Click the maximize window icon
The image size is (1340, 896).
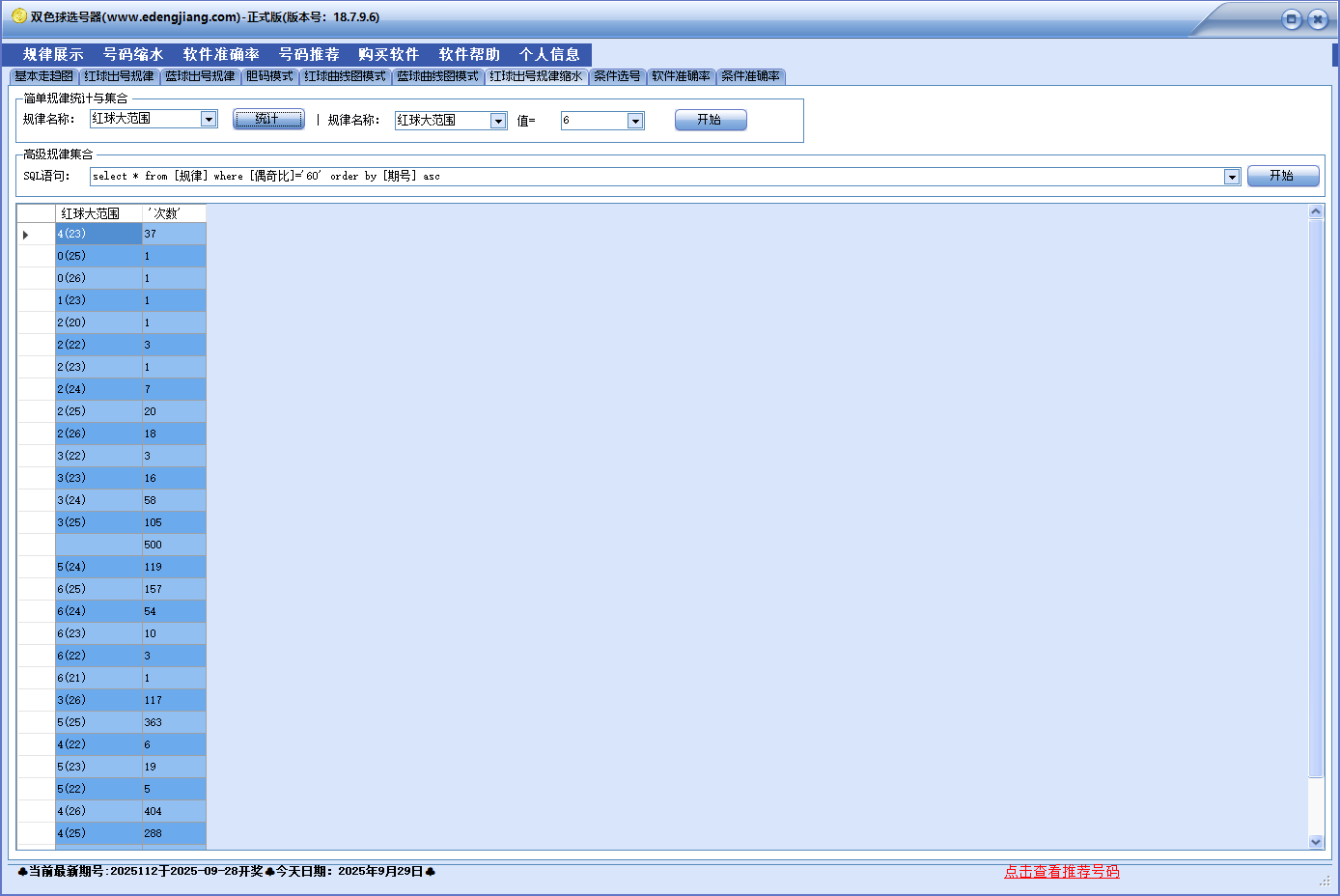click(1291, 19)
